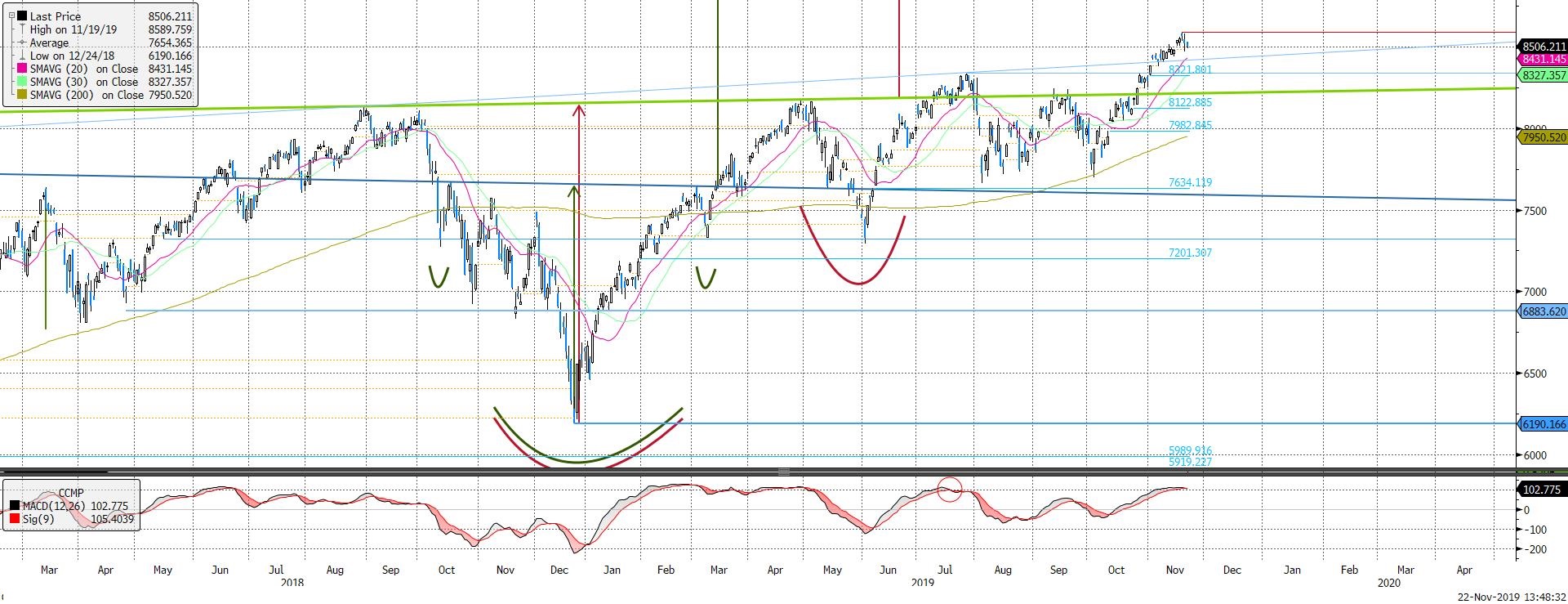The width and height of the screenshot is (1568, 604).
Task: Click the magenta SMAVG (20) swatch
Action: pos(21,69)
